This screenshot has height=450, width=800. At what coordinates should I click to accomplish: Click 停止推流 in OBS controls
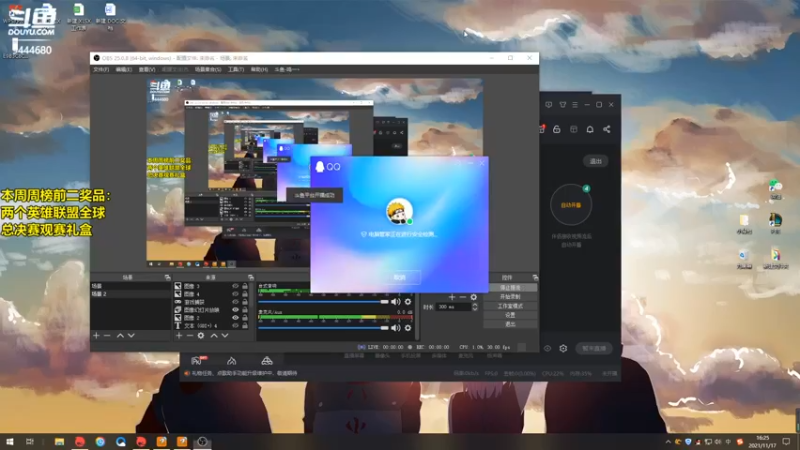coord(510,288)
